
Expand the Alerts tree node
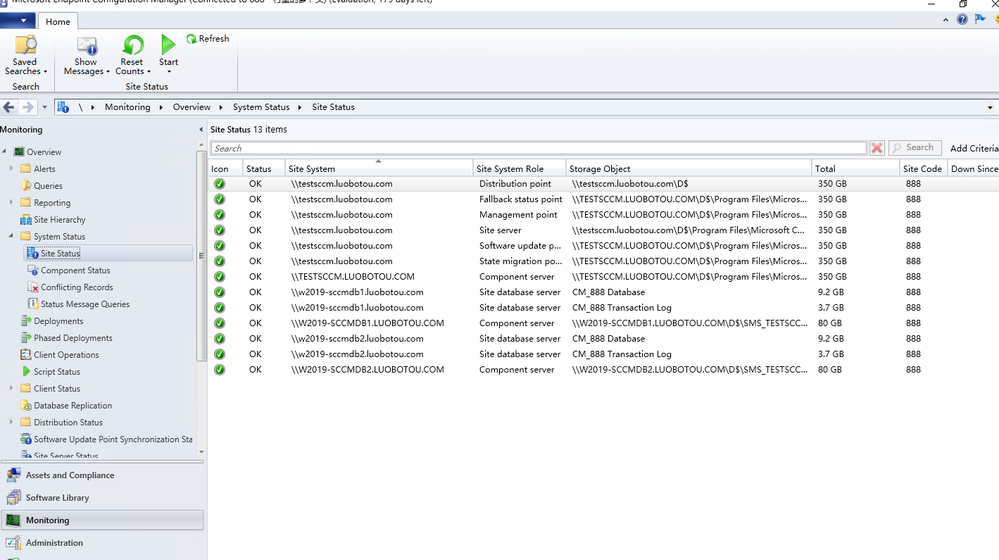[11, 169]
